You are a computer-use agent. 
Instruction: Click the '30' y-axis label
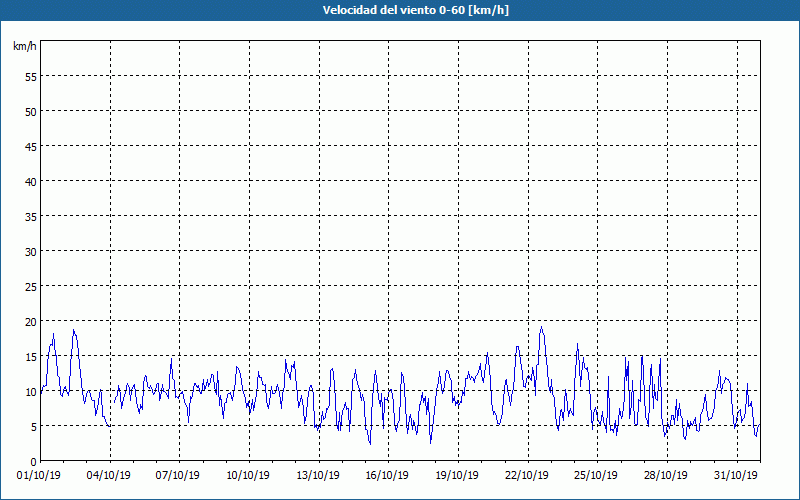point(31,254)
